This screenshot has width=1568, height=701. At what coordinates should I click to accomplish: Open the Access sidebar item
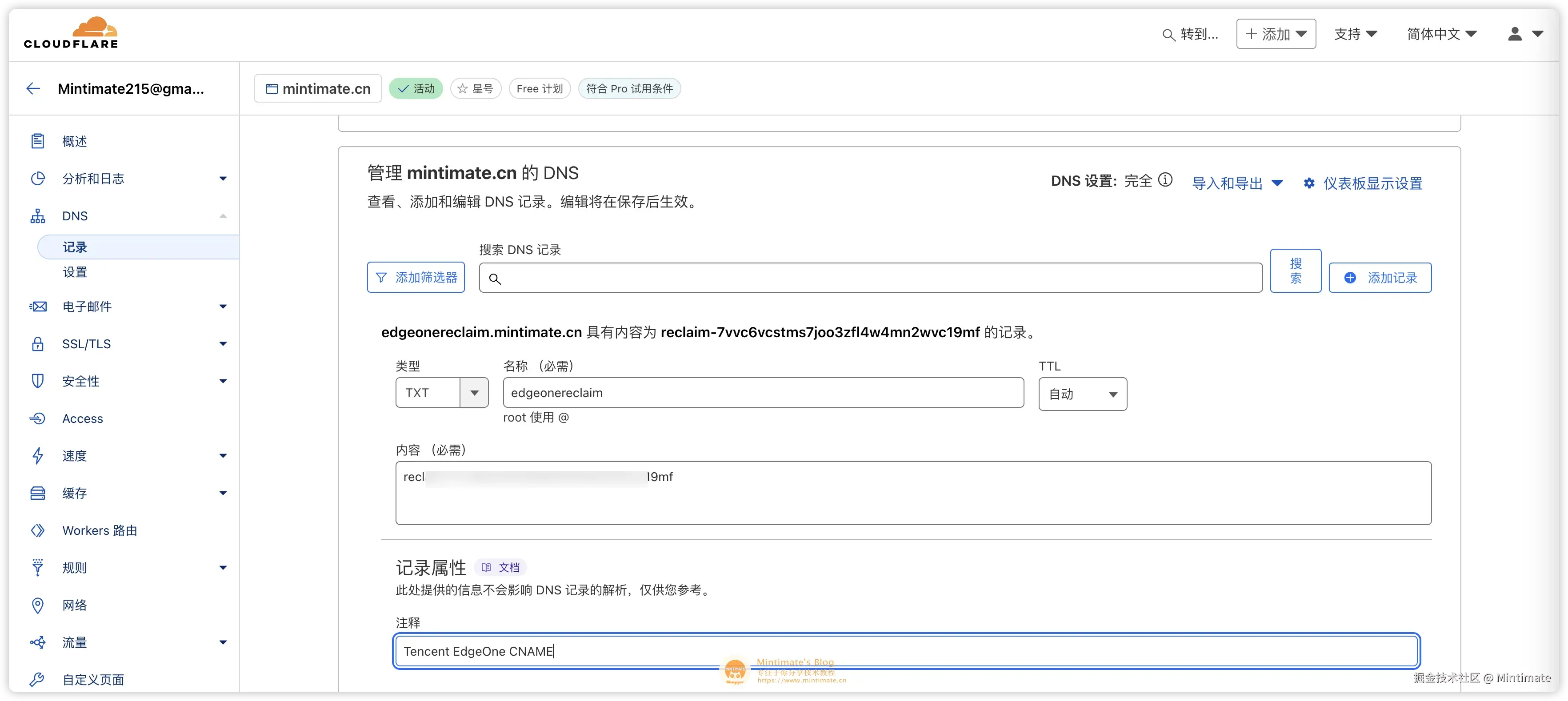pos(82,418)
